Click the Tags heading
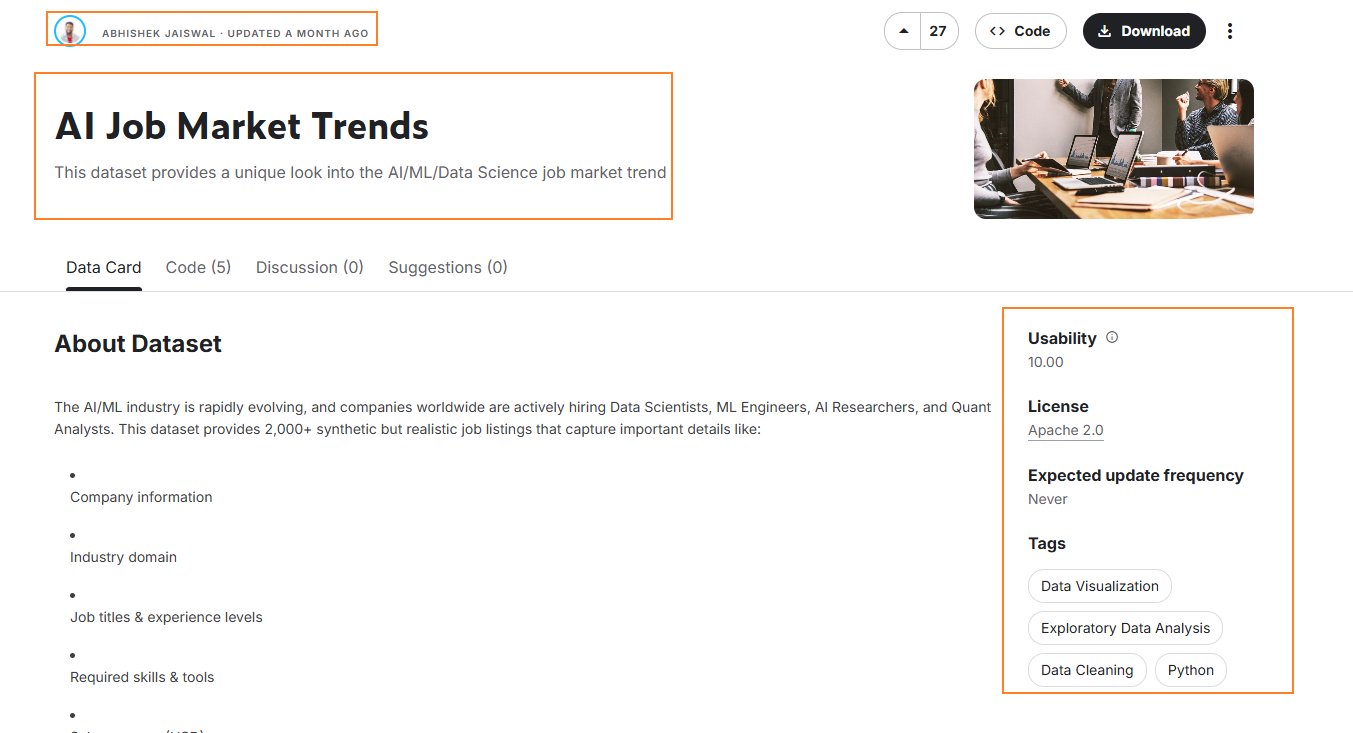1353x733 pixels. pos(1047,543)
